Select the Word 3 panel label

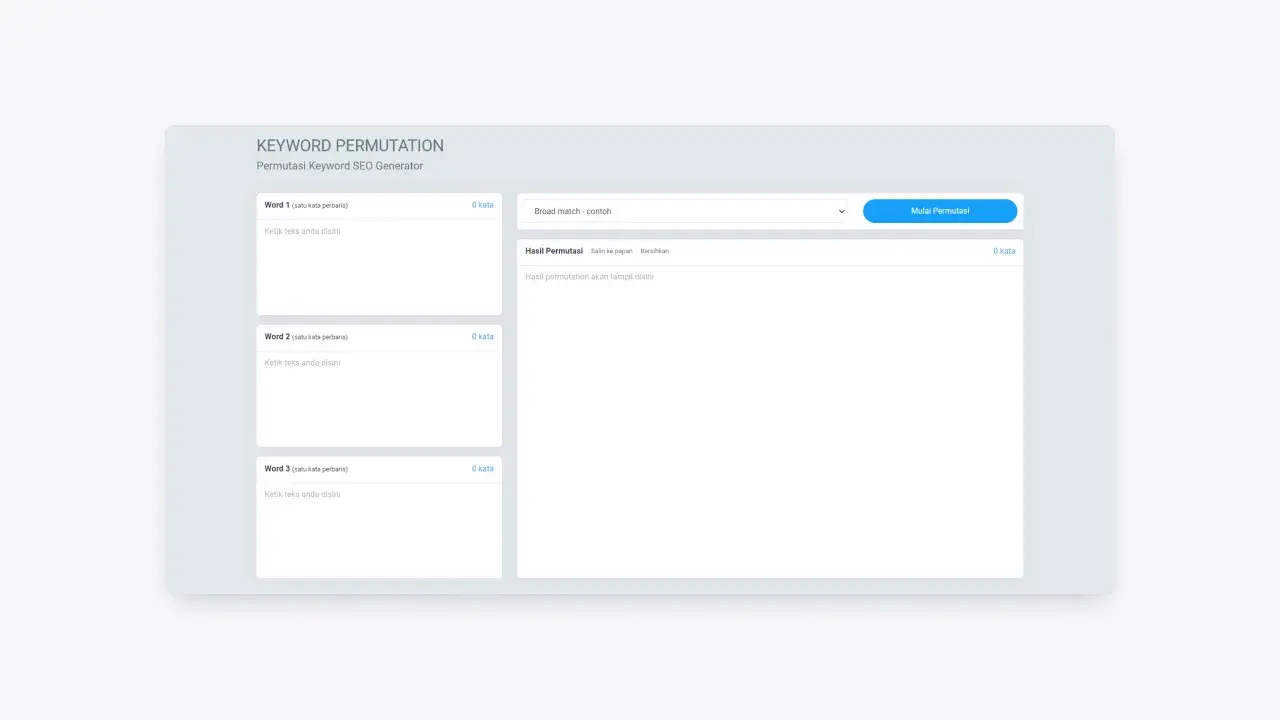tap(277, 469)
